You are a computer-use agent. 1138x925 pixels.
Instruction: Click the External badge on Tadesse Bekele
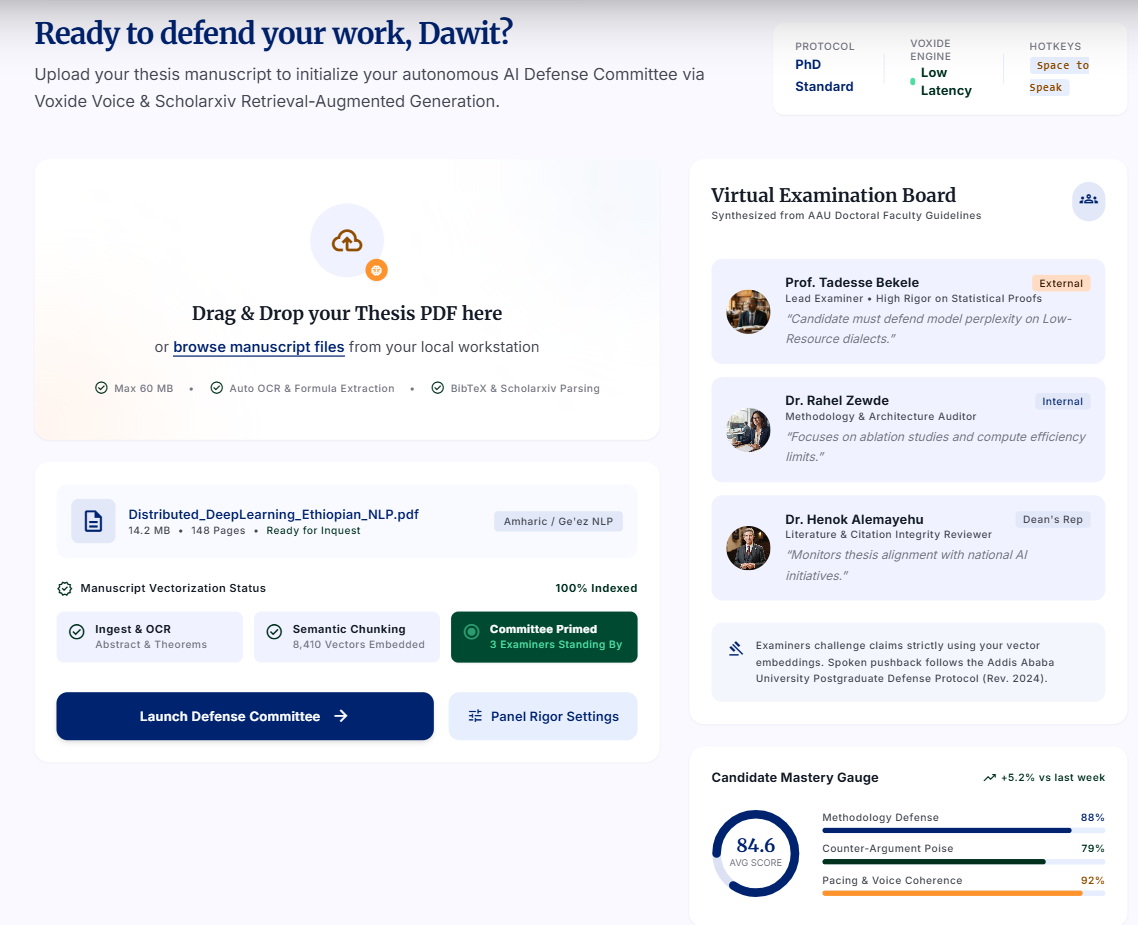(1061, 283)
